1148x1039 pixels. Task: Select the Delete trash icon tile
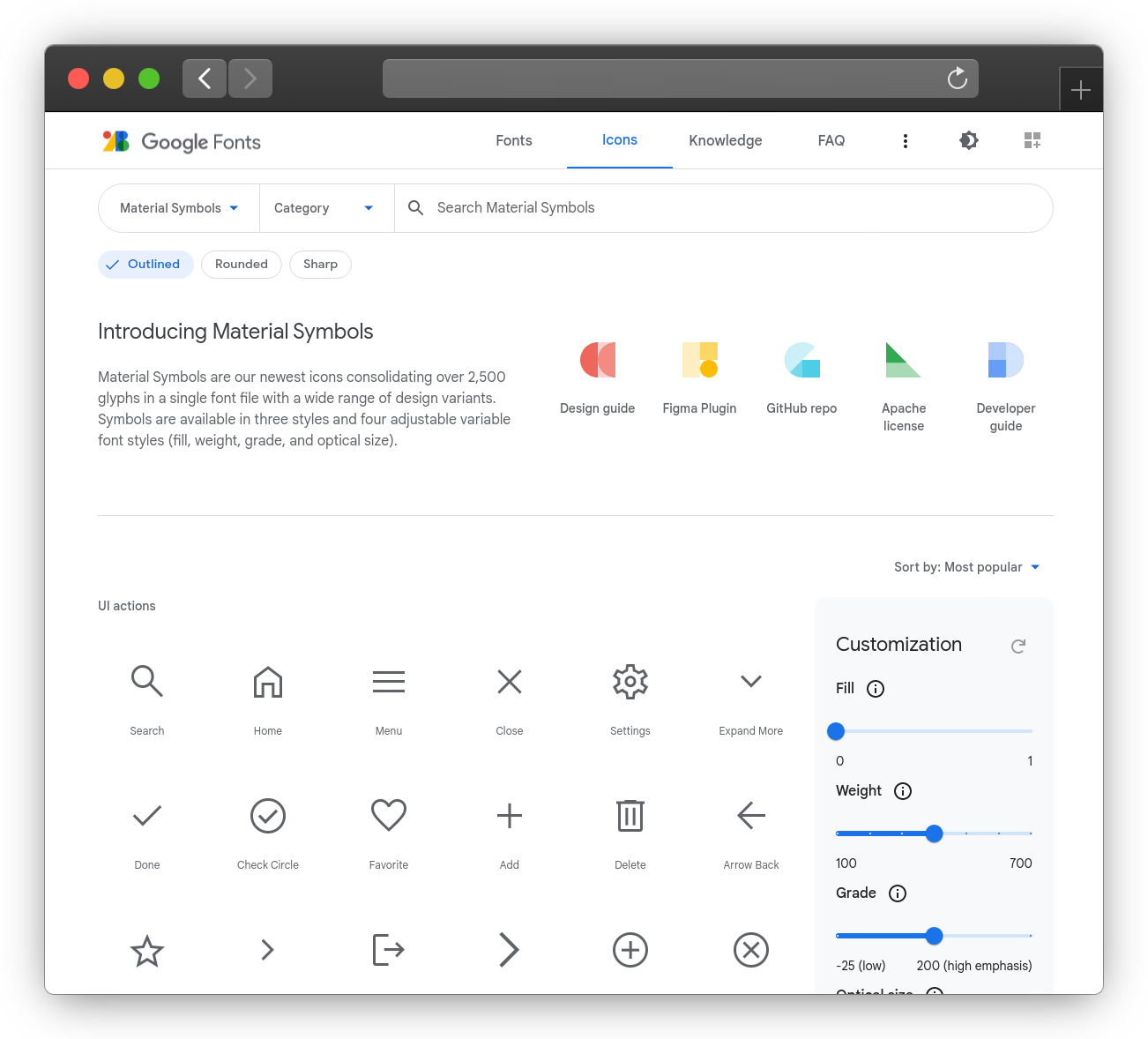pos(630,833)
